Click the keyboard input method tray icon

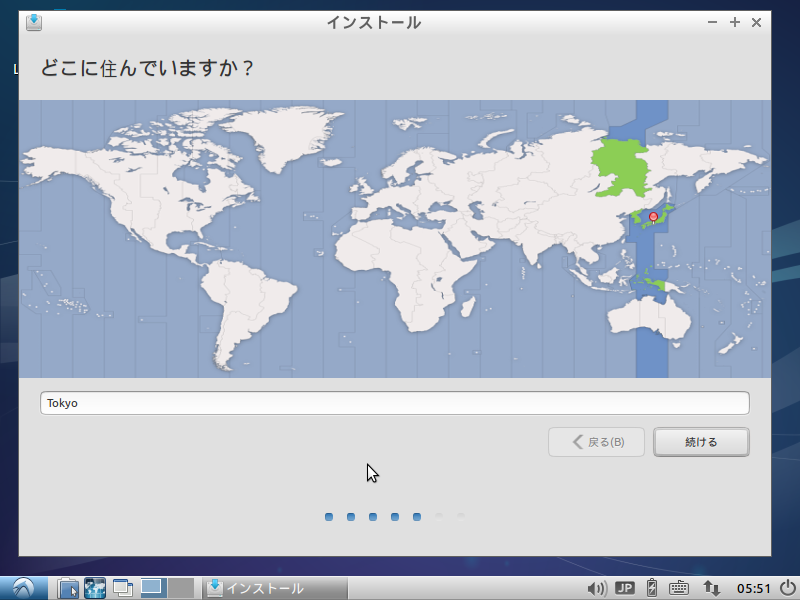(679, 588)
